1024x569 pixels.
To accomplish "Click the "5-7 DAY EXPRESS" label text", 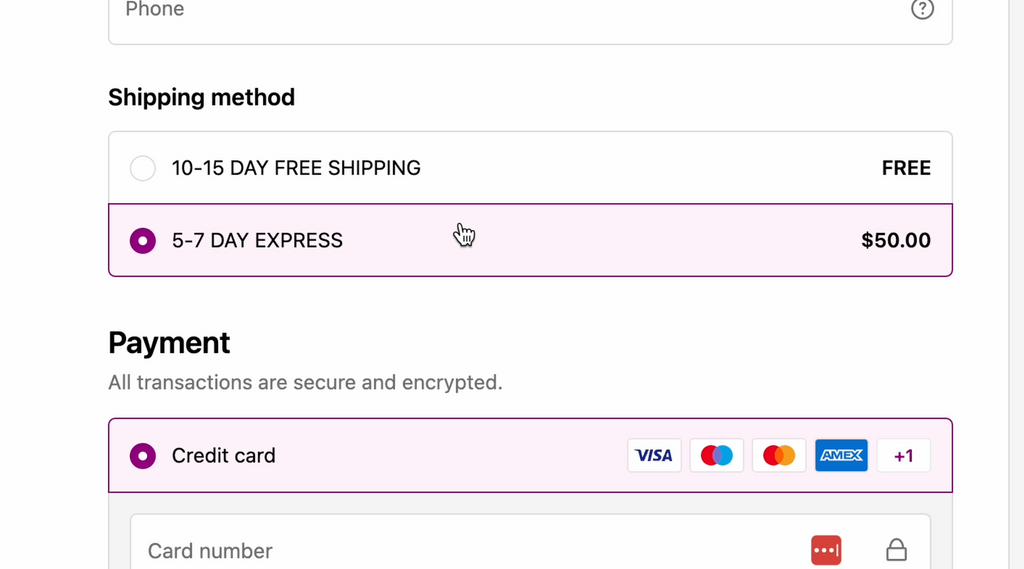I will [257, 240].
